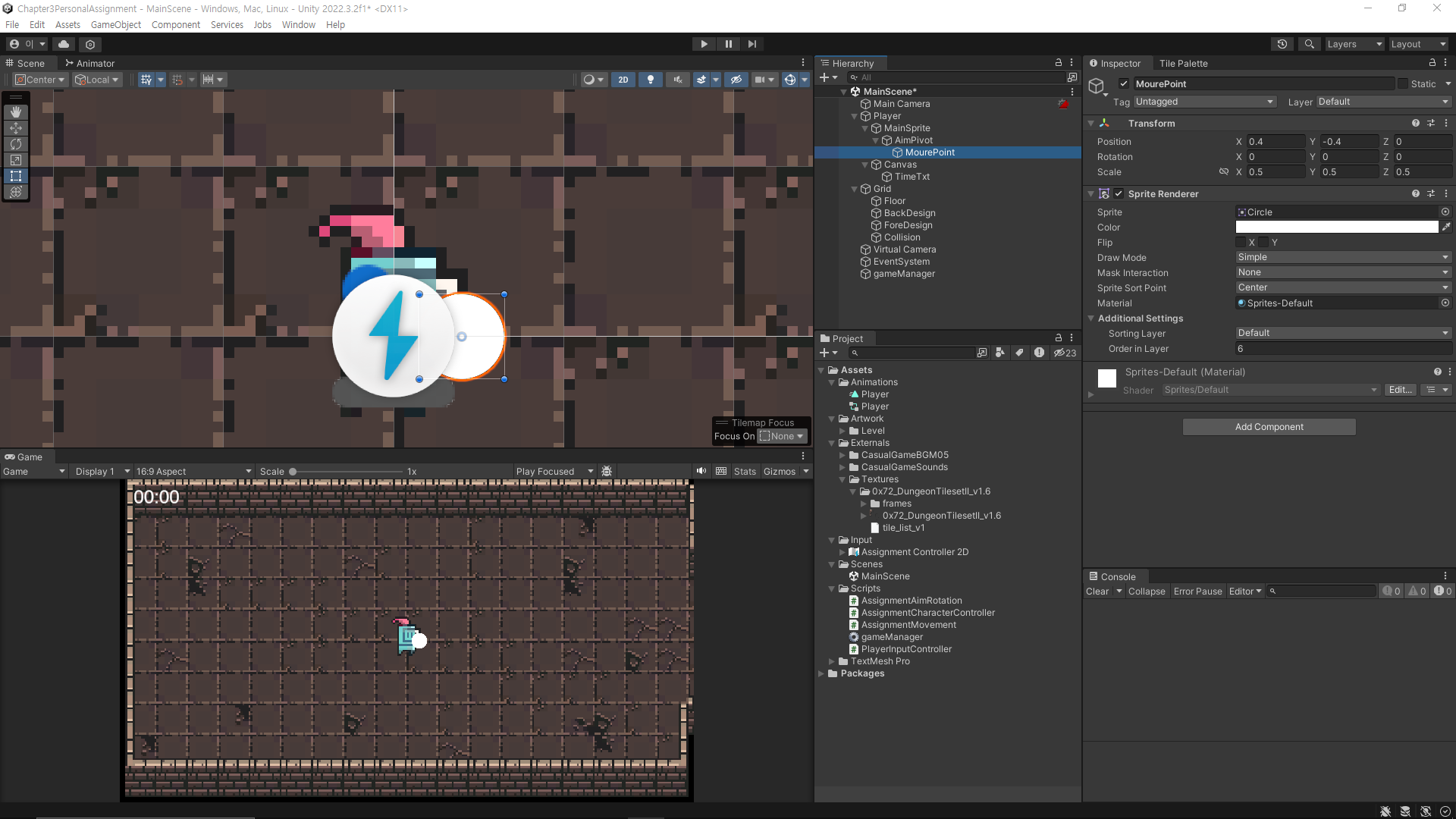Image resolution: width=1456 pixels, height=819 pixels.
Task: Click the Sprite Renderer Color swatch
Action: click(x=1337, y=227)
